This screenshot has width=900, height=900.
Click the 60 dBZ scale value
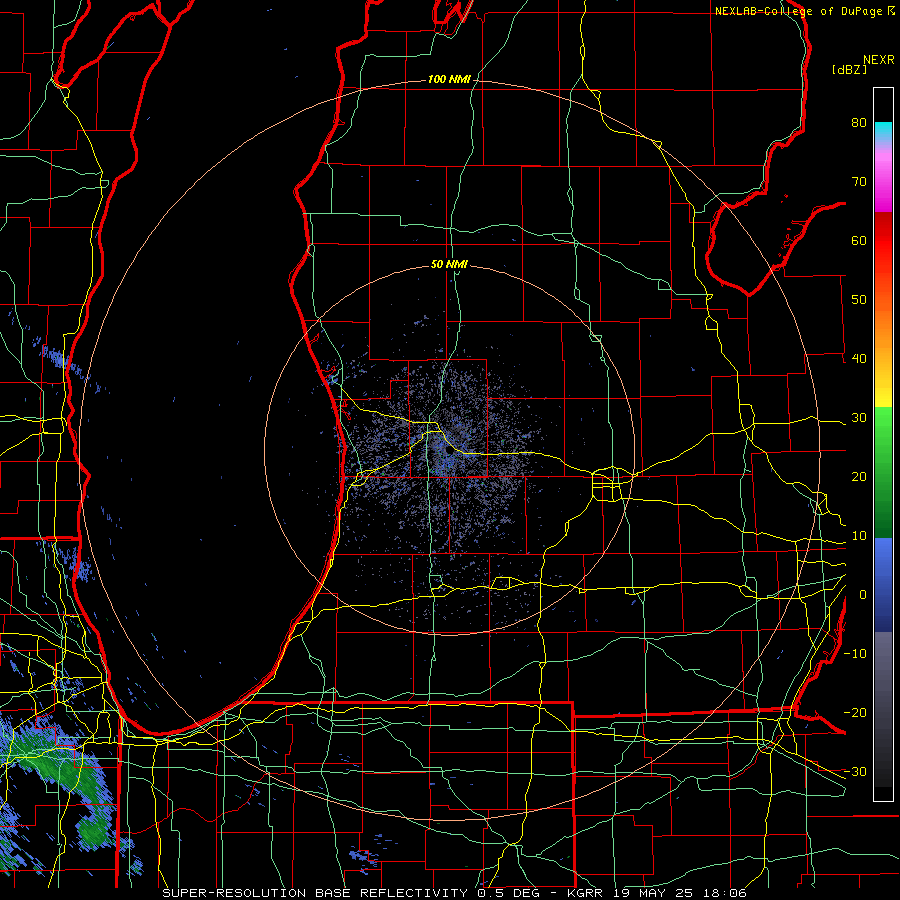pyautogui.click(x=859, y=240)
